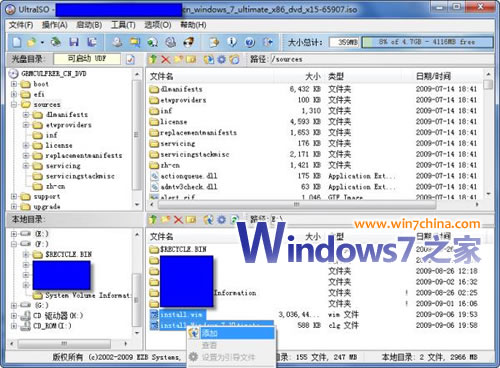Open the 文件(F) menu

tap(21, 25)
